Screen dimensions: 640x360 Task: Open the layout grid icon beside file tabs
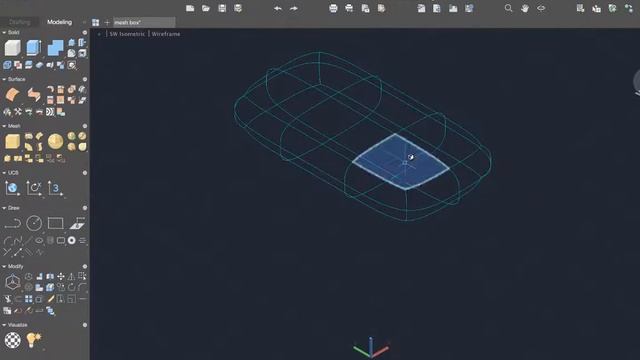pos(96,22)
